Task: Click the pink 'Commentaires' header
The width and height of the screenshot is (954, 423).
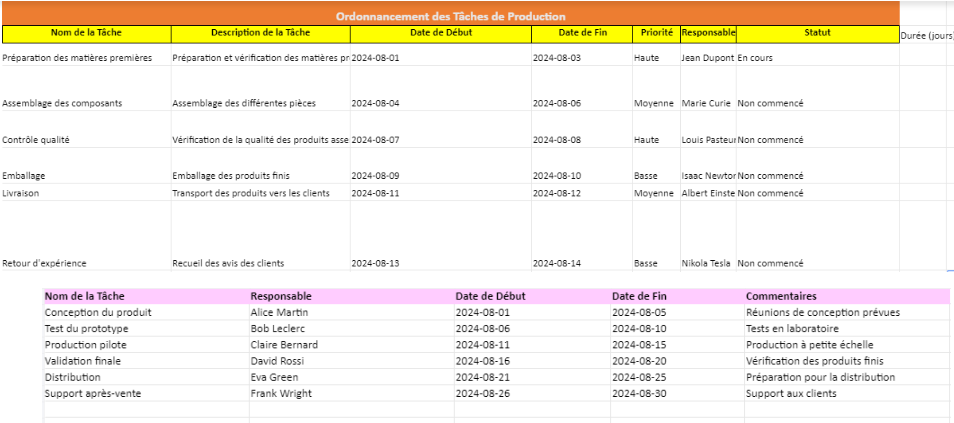Action: [x=847, y=296]
